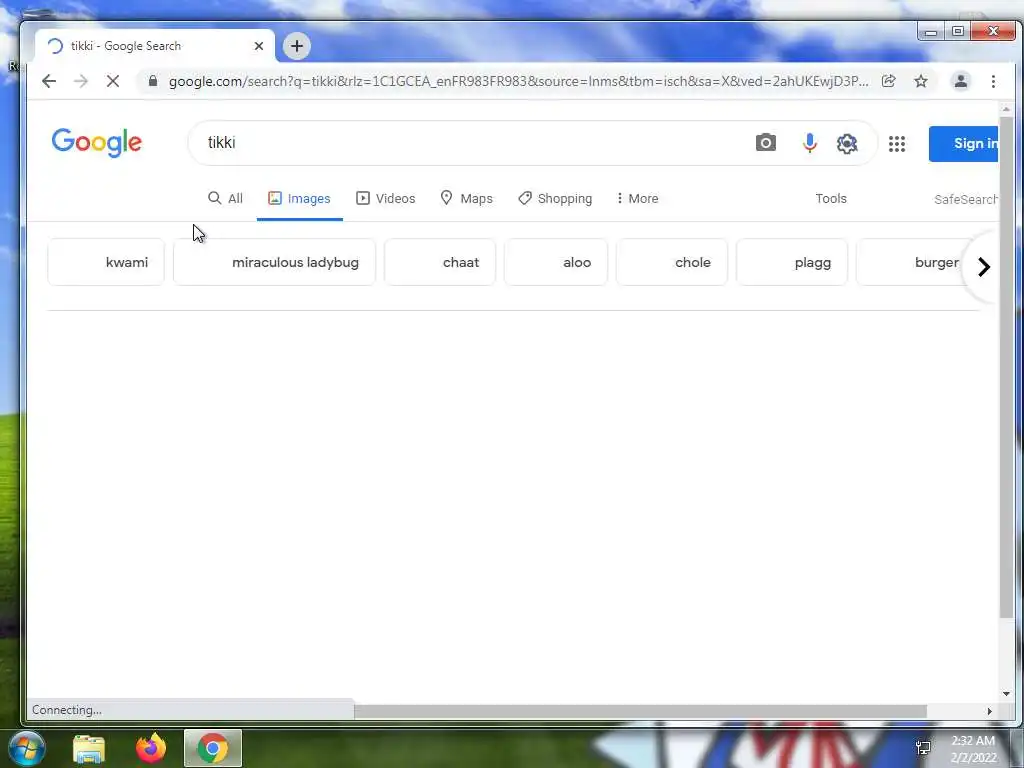Sign in to Google
The height and width of the screenshot is (768, 1024).
coord(964,144)
